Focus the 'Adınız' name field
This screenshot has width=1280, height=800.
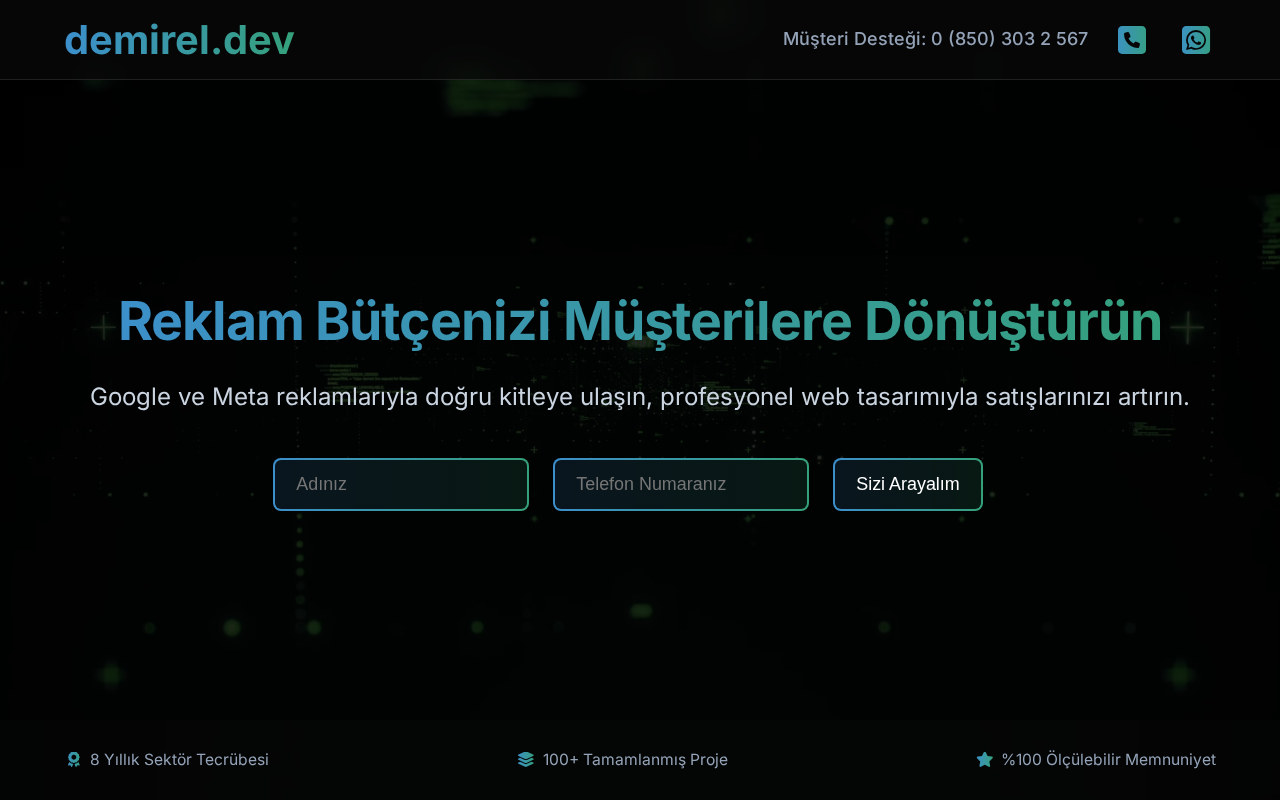click(x=401, y=484)
